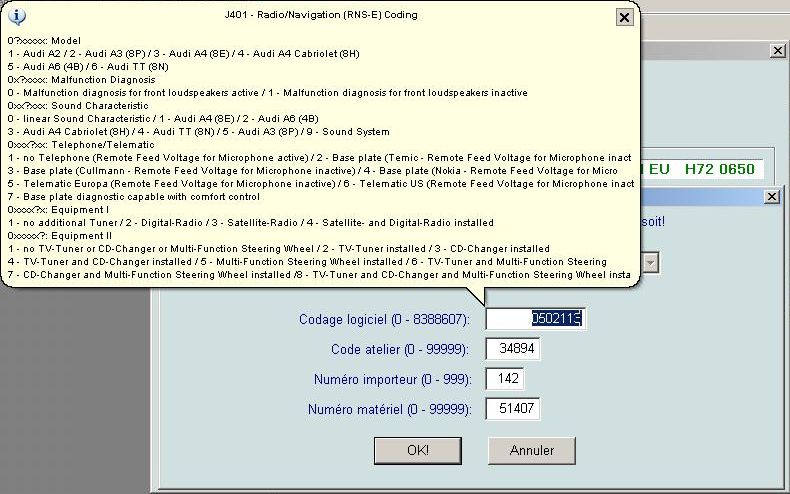Click the 'Code atelier (0 - 99999):' label
This screenshot has height=494, width=790.
[x=400, y=349]
